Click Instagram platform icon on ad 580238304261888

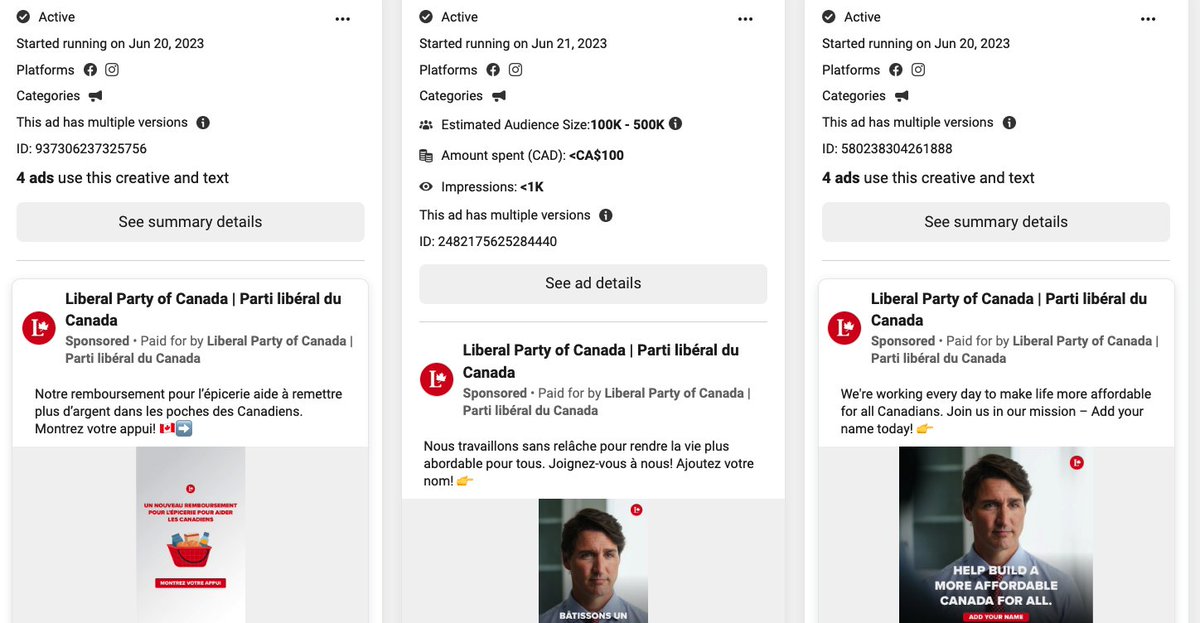[918, 70]
